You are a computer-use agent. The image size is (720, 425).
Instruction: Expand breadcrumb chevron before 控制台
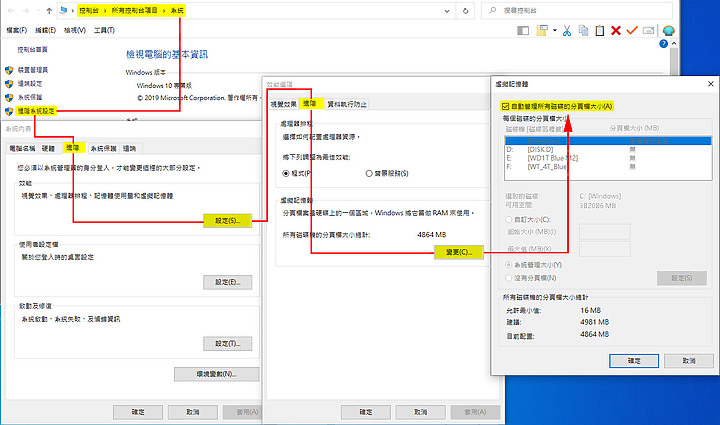pos(73,11)
